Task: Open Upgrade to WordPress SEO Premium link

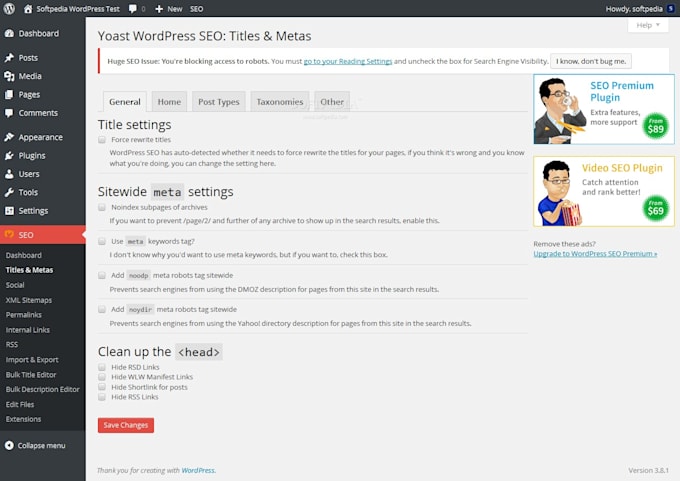Action: click(595, 254)
